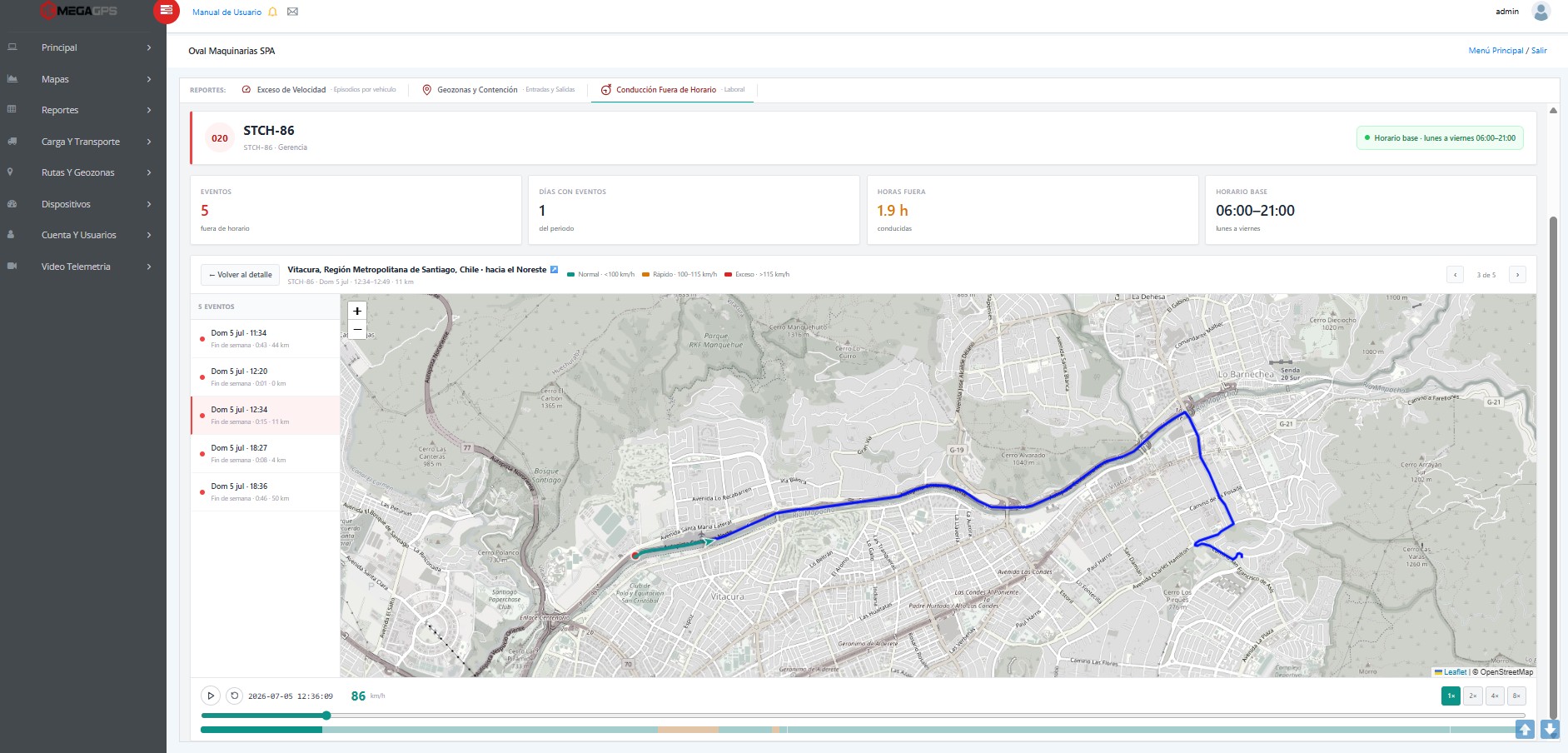Open the envelope messages icon
Screen dimensions: 1568x753
[x=292, y=12]
